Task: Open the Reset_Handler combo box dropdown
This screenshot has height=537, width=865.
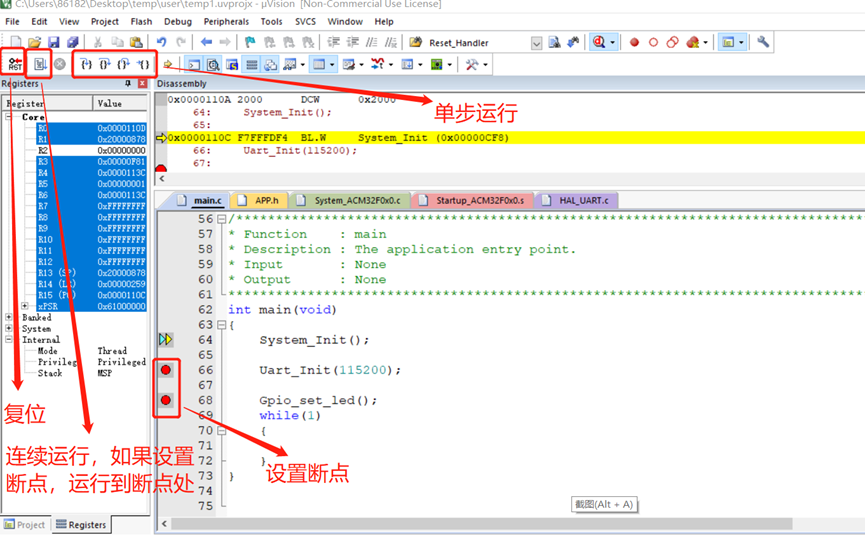Action: [536, 43]
